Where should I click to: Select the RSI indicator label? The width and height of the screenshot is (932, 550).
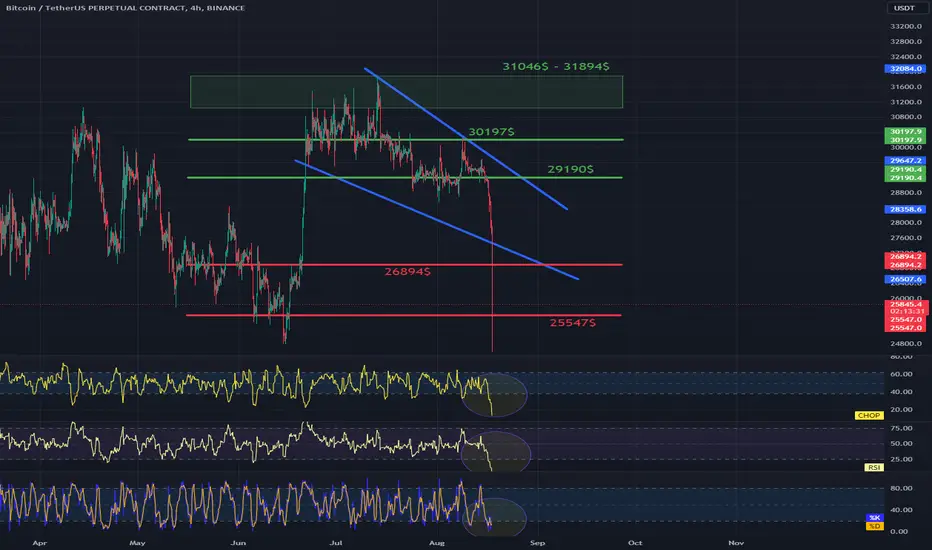874,467
